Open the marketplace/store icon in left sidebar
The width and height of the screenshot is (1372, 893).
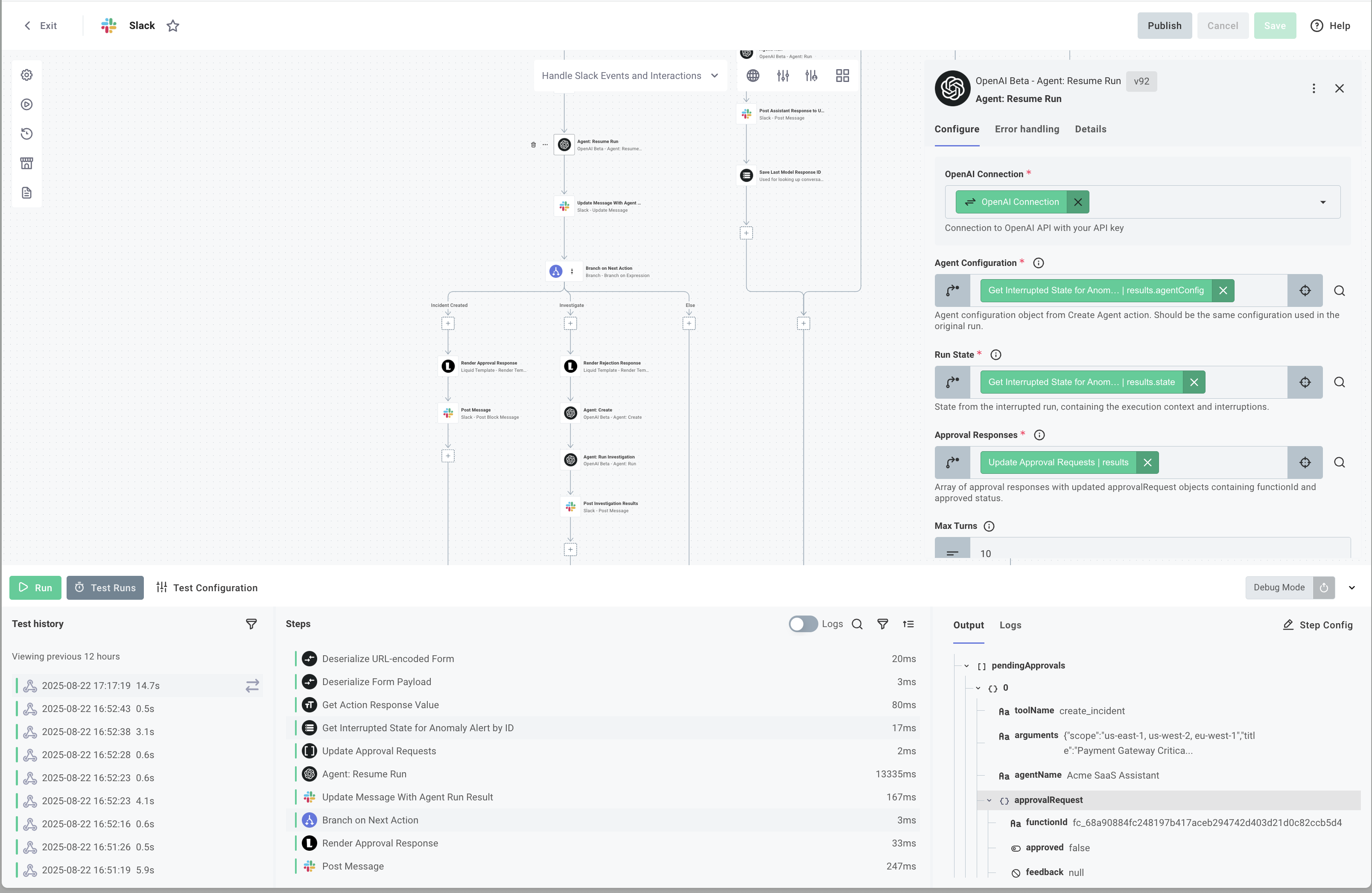pyautogui.click(x=26, y=163)
